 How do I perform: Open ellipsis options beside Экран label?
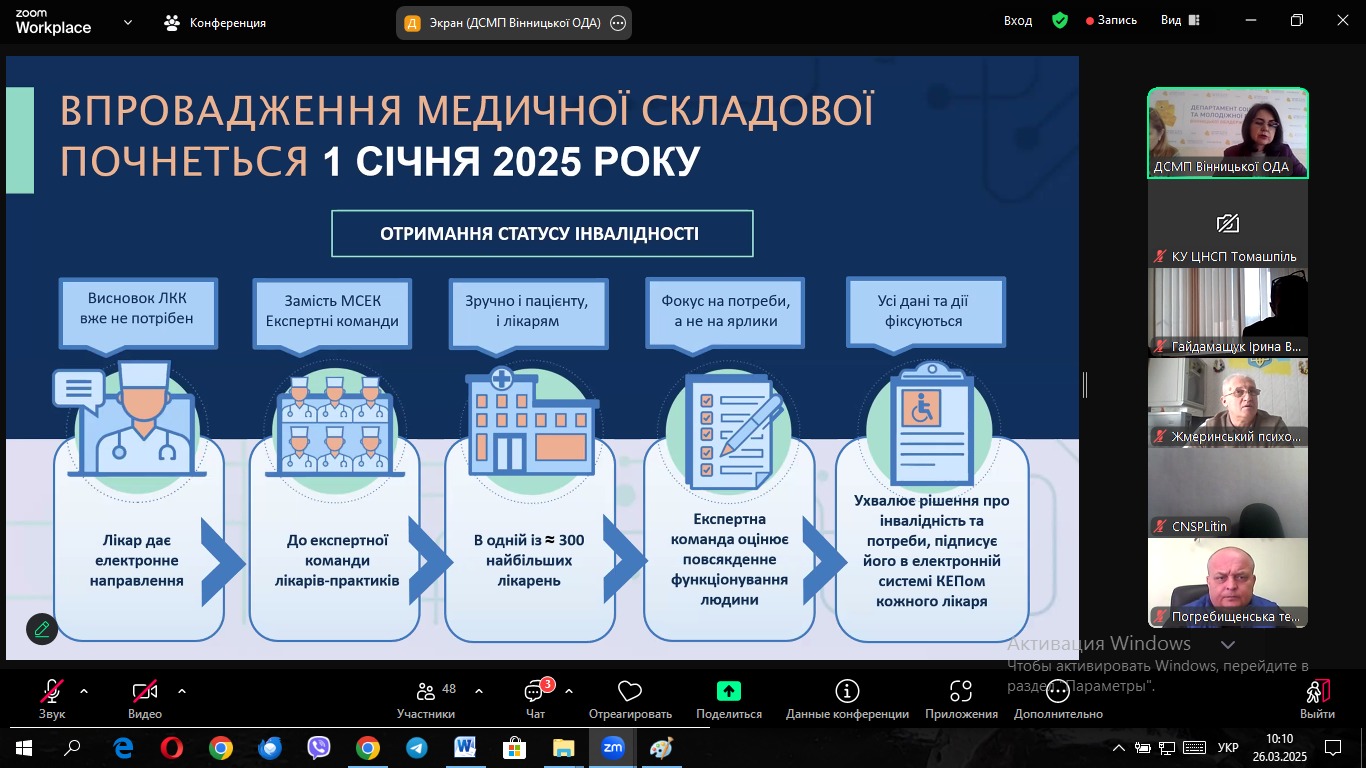tap(618, 23)
